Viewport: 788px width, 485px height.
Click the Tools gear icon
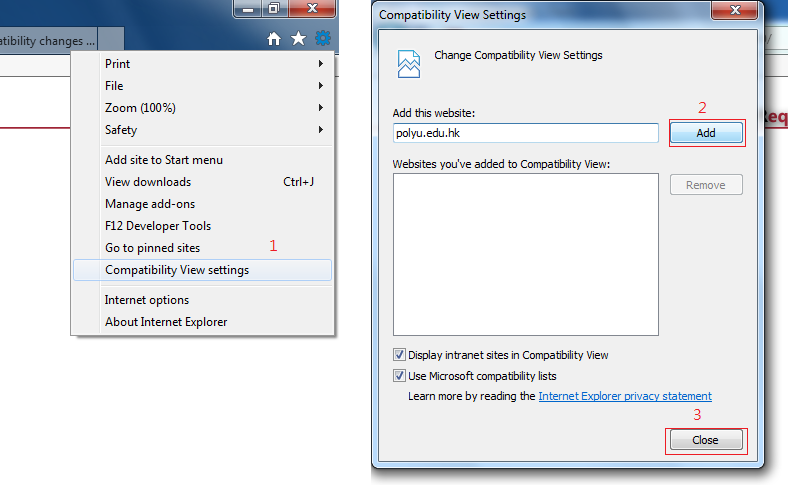[322, 39]
